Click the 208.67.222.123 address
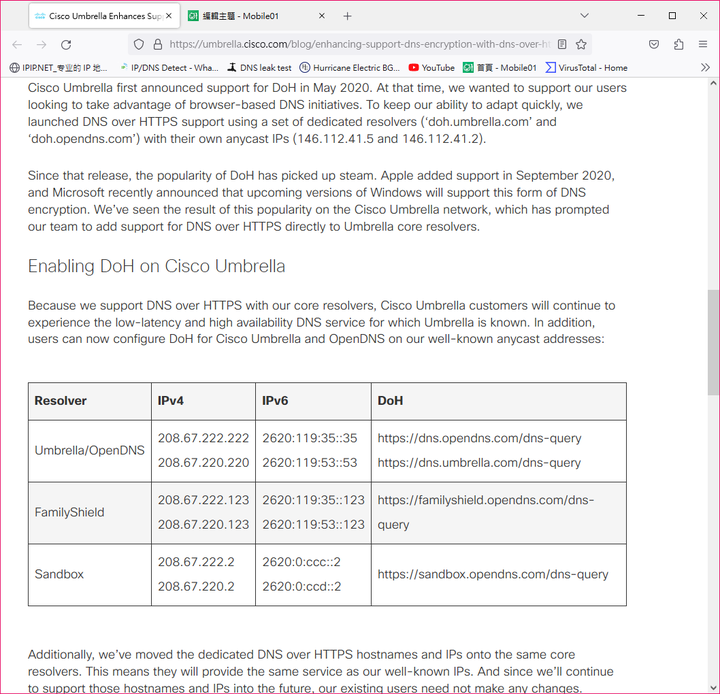 [203, 500]
